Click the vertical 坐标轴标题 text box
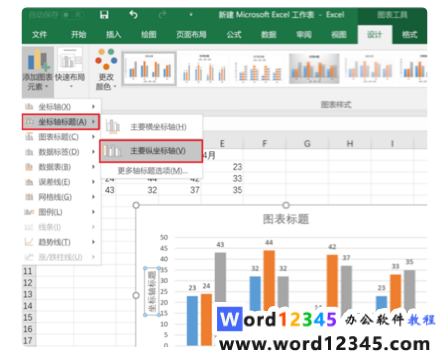440x360 pixels. [x=152, y=291]
